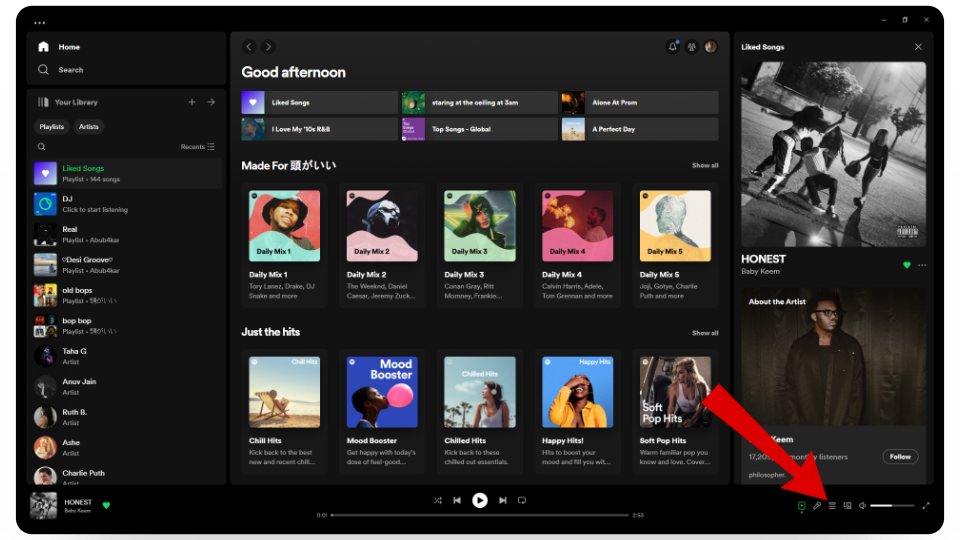Skip to next track
This screenshot has height=540, width=960.
503,500
